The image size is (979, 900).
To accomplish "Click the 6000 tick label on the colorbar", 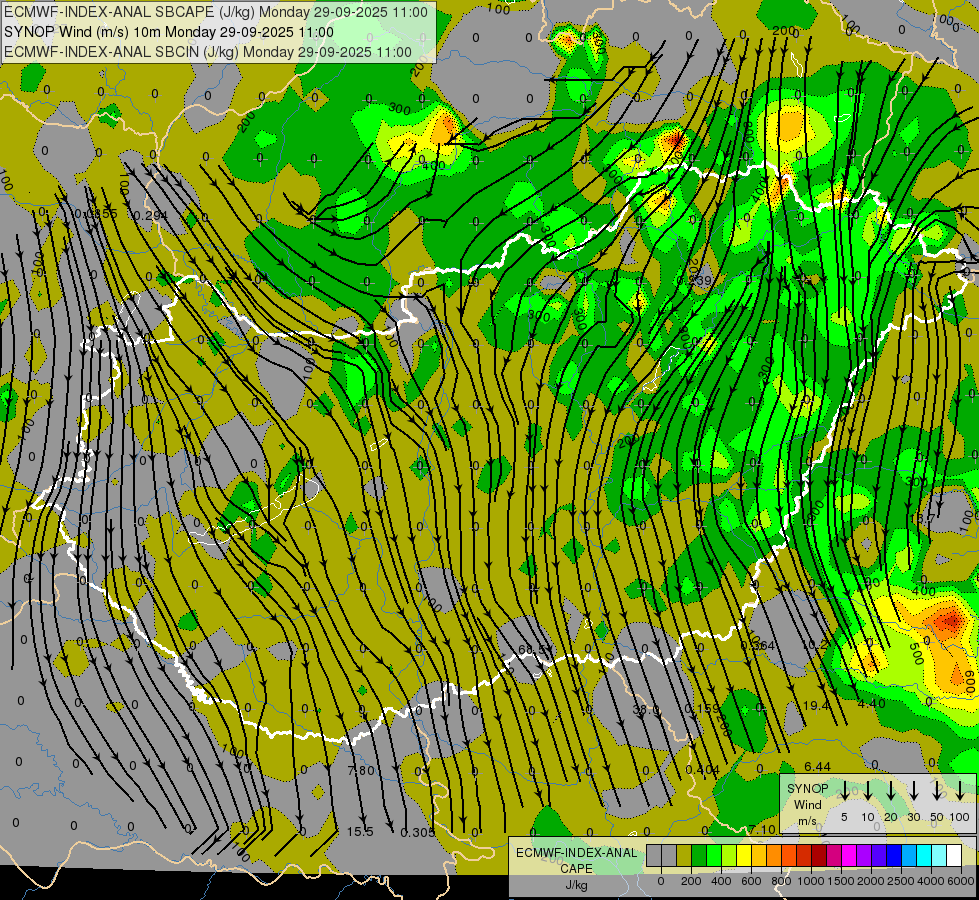I will pos(961,881).
